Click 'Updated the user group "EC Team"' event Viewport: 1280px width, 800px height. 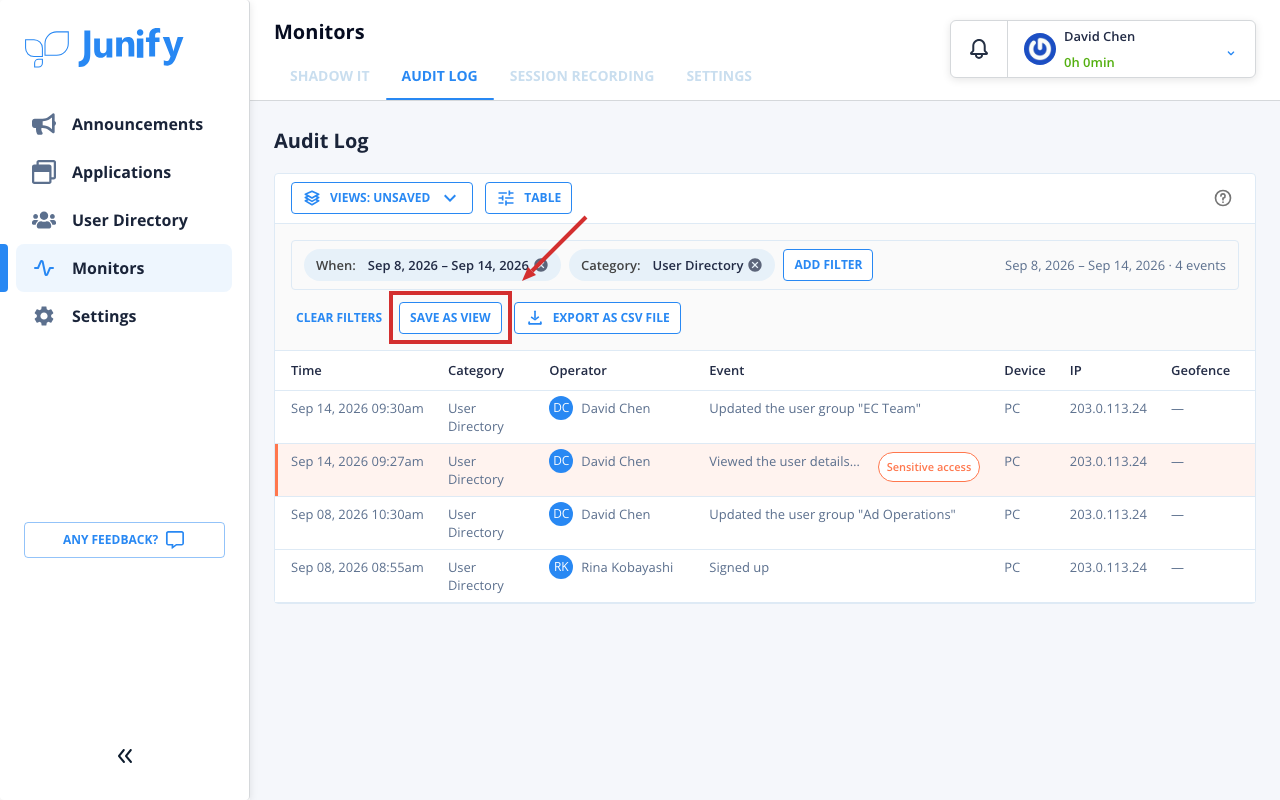click(815, 408)
